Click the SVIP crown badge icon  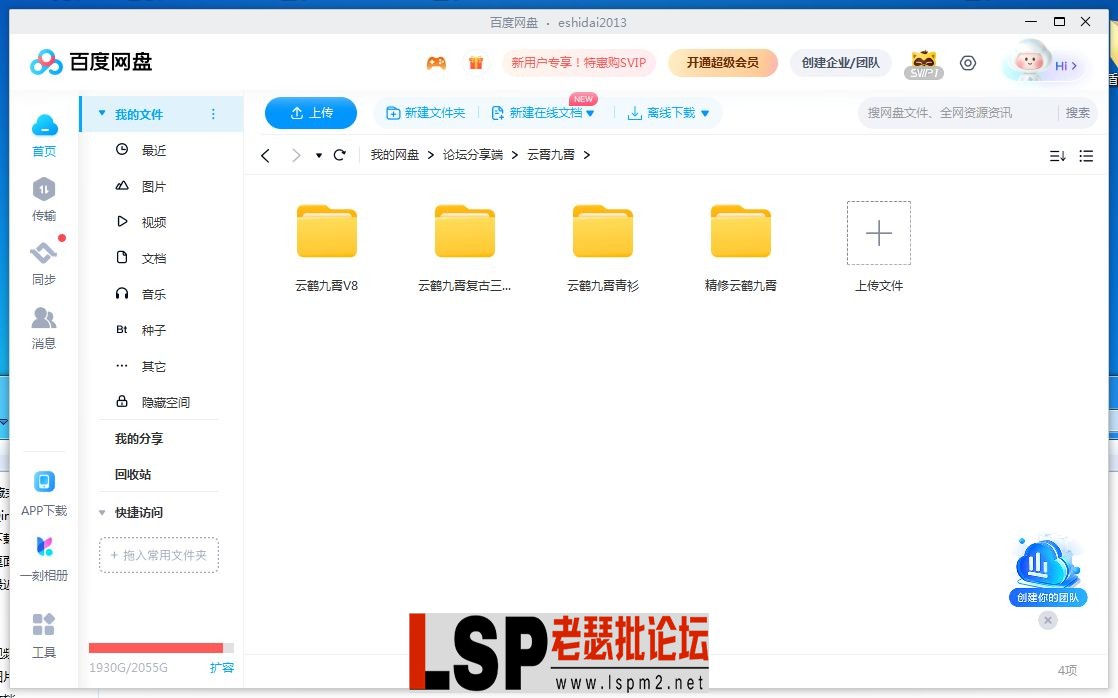click(924, 62)
